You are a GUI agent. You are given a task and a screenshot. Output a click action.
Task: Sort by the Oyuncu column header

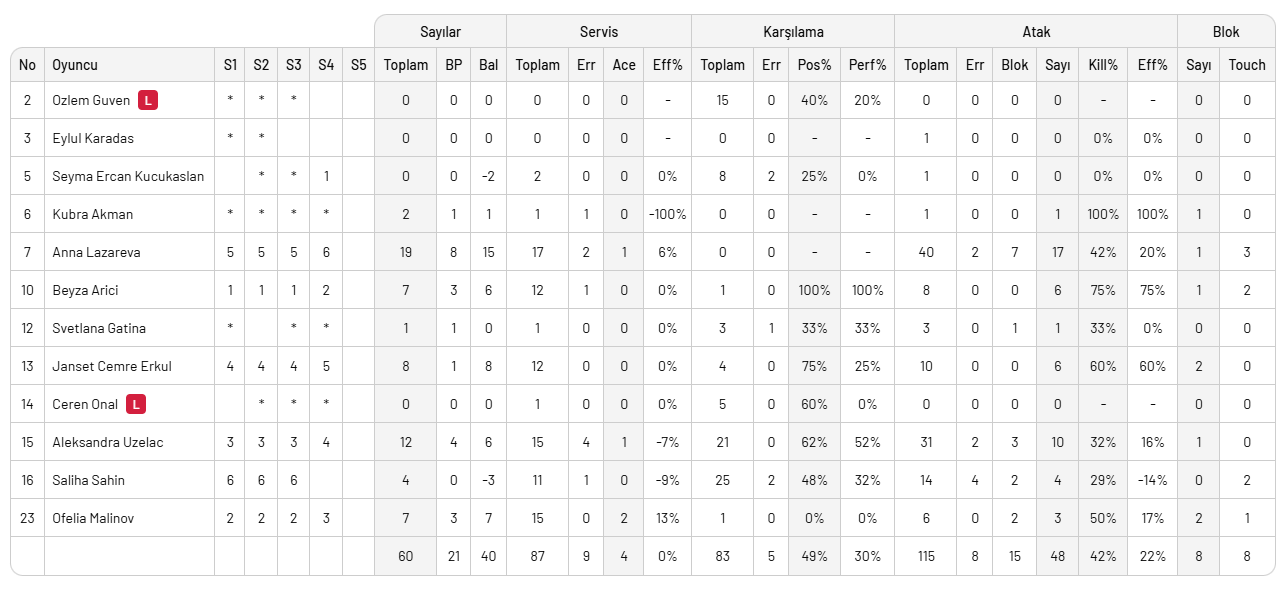pyautogui.click(x=75, y=65)
